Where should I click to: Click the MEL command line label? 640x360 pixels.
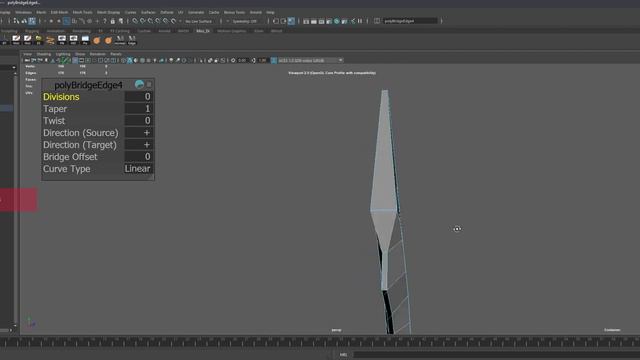coord(344,355)
